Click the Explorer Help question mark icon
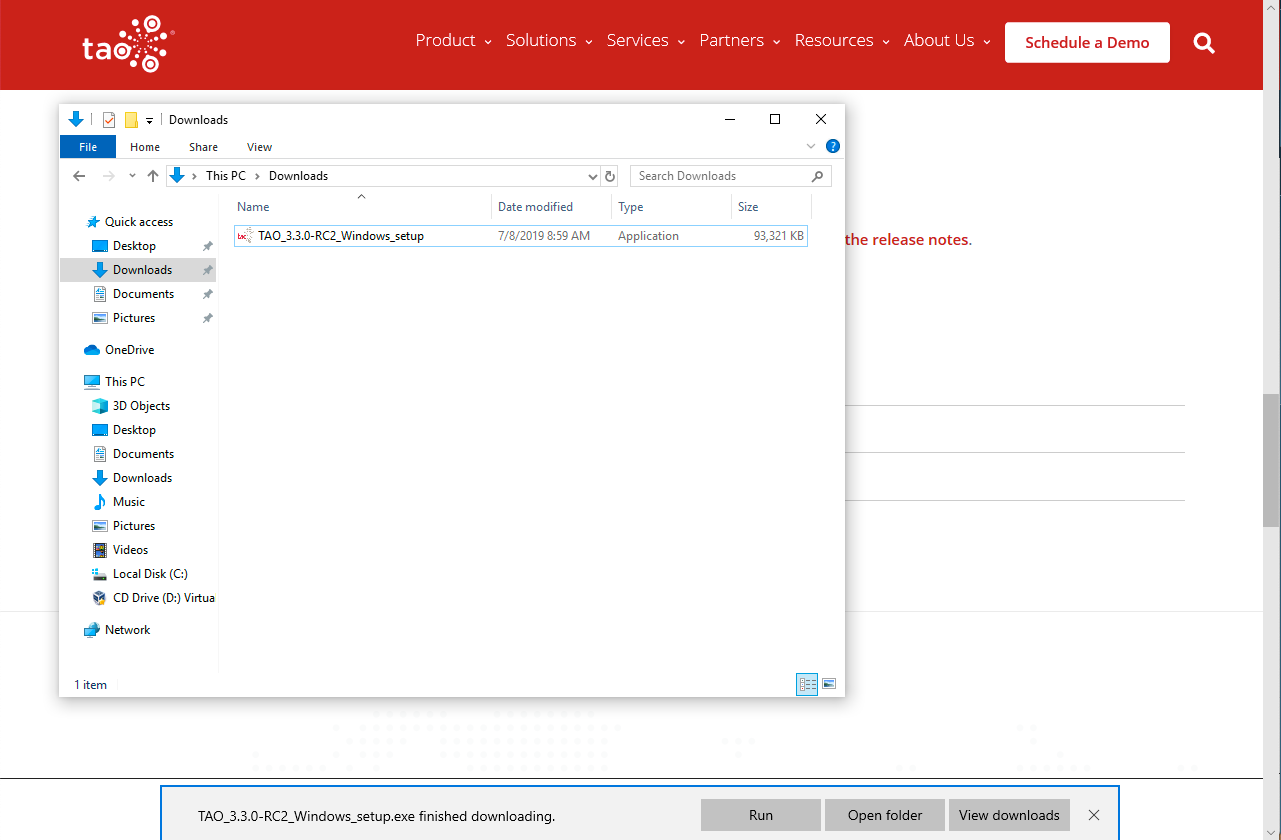Image resolution: width=1281 pixels, height=840 pixels. click(833, 146)
